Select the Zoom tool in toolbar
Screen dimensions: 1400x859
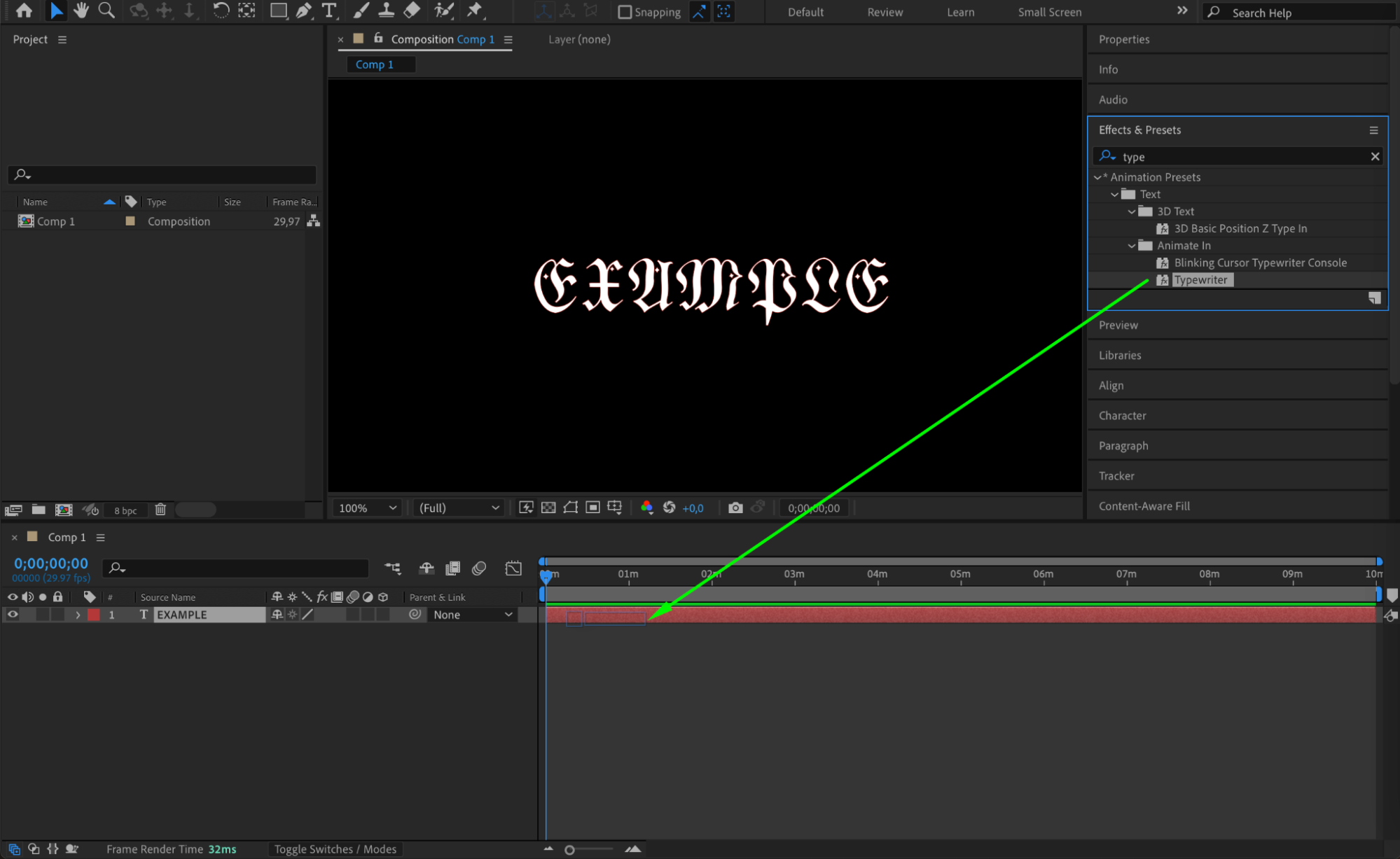106,11
